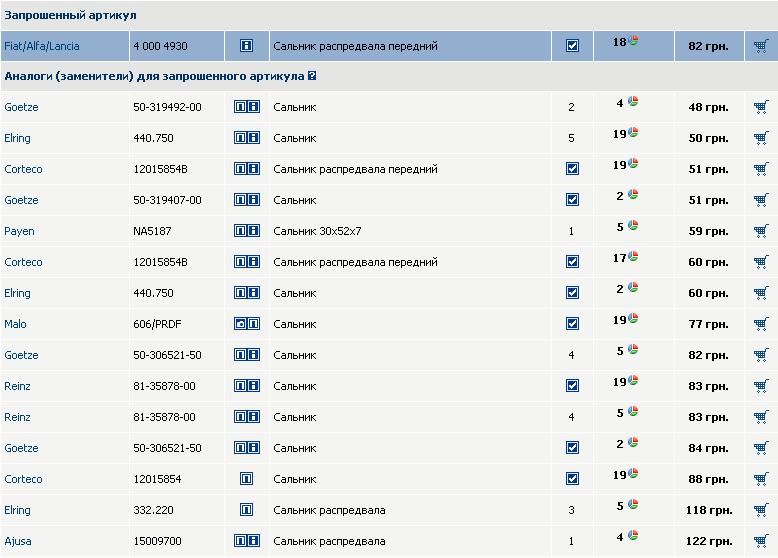
Task: Click cart icon for Elring 332.220
Action: pos(761,510)
